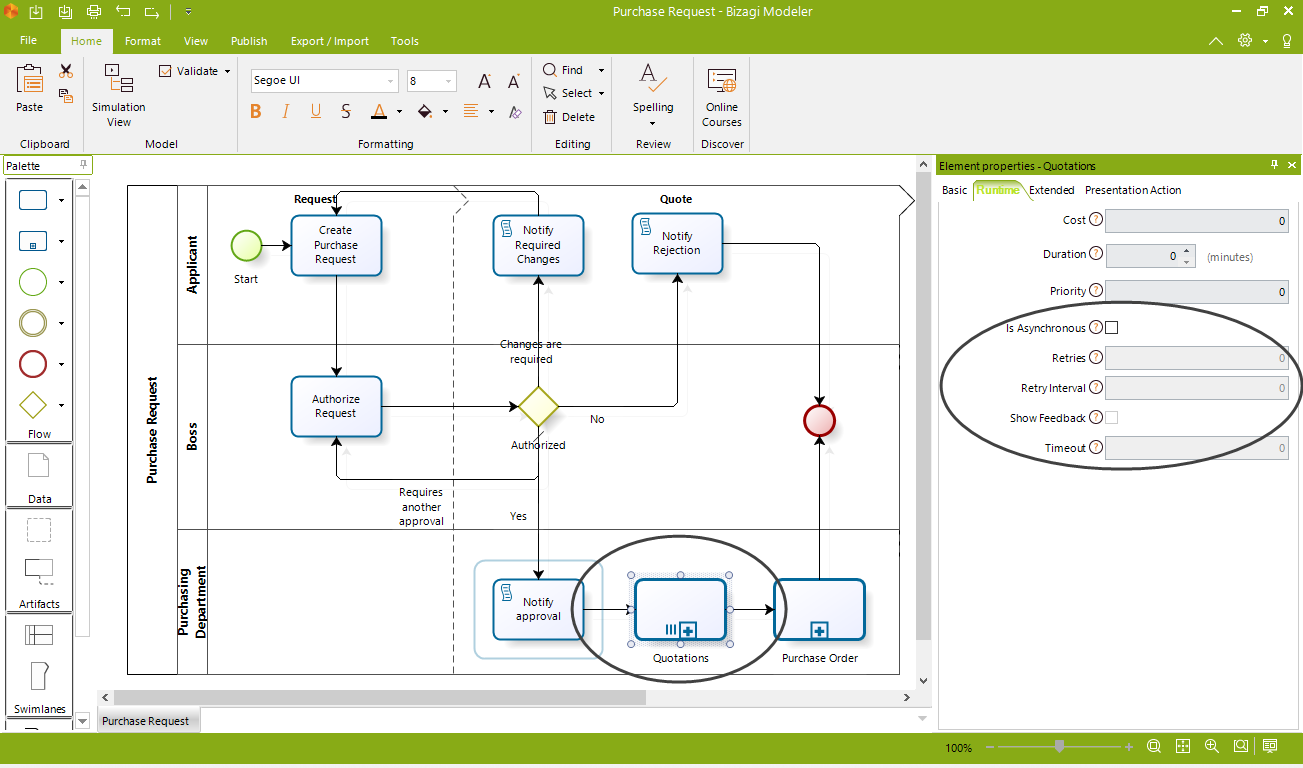Viewport: 1303px width, 768px height.
Task: Open text alignment dropdown arrow
Action: pos(491,112)
